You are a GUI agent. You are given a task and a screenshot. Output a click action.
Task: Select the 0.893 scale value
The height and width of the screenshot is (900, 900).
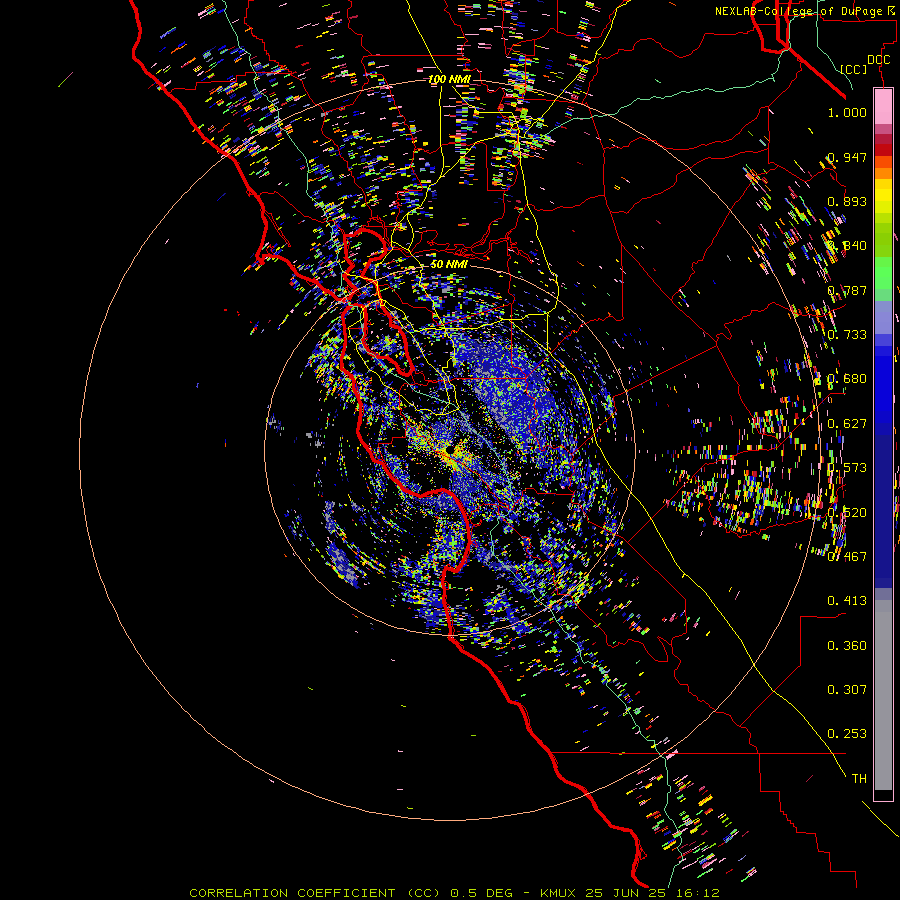(x=847, y=201)
